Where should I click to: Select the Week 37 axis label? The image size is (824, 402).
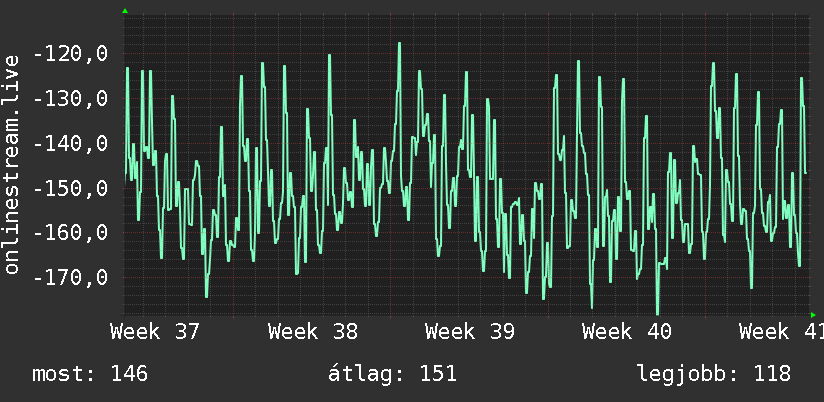pos(155,332)
